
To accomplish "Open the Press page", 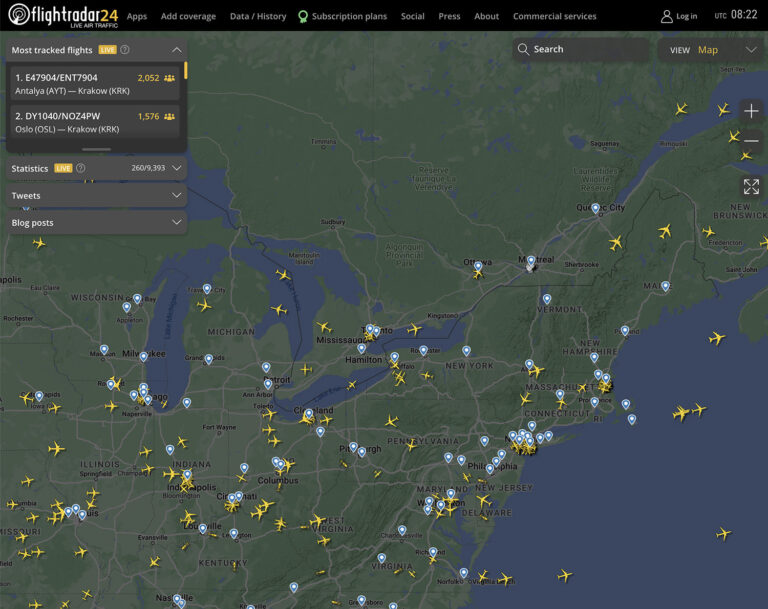I will click(449, 16).
